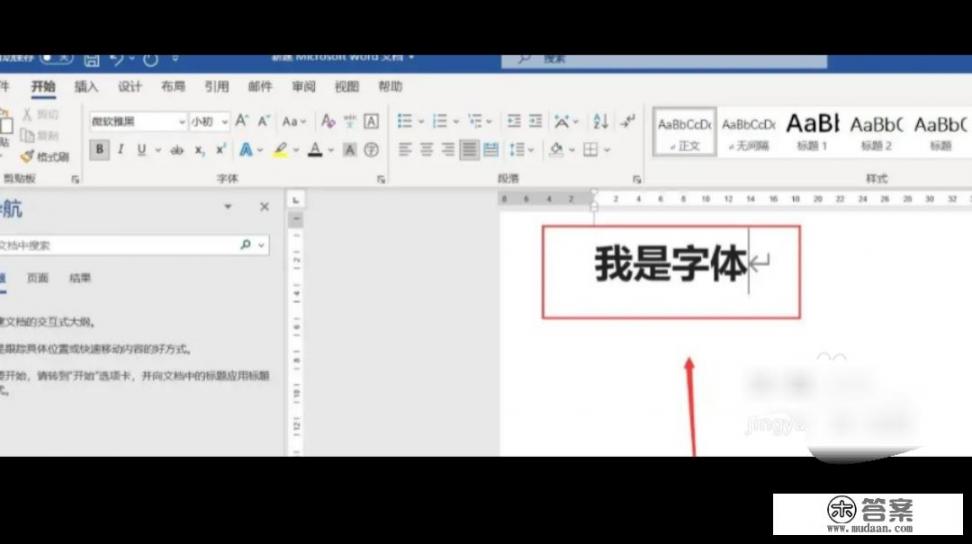The image size is (972, 544).
Task: Open the font color dropdown arrow
Action: click(331, 151)
